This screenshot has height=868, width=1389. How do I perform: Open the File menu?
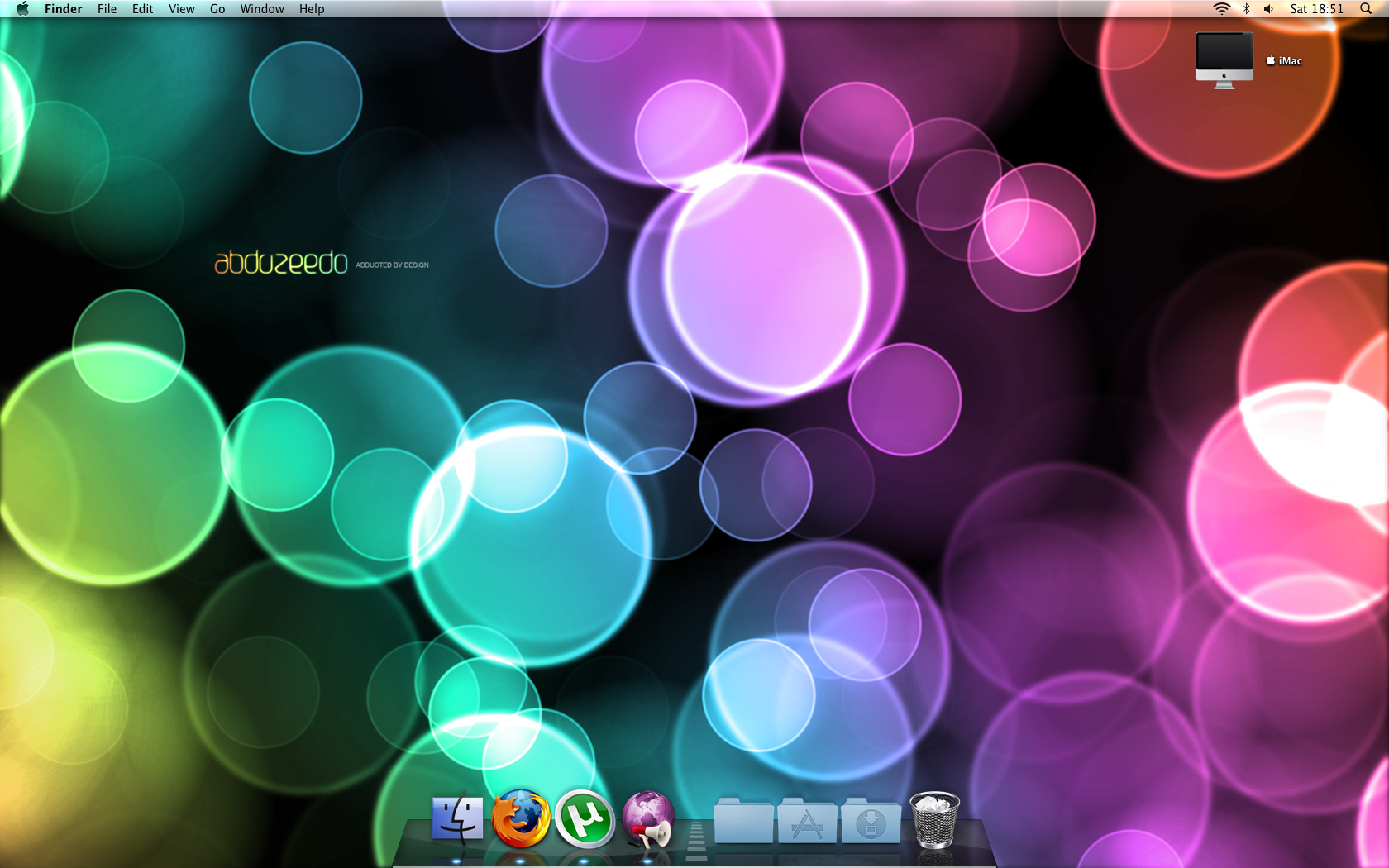[107, 9]
